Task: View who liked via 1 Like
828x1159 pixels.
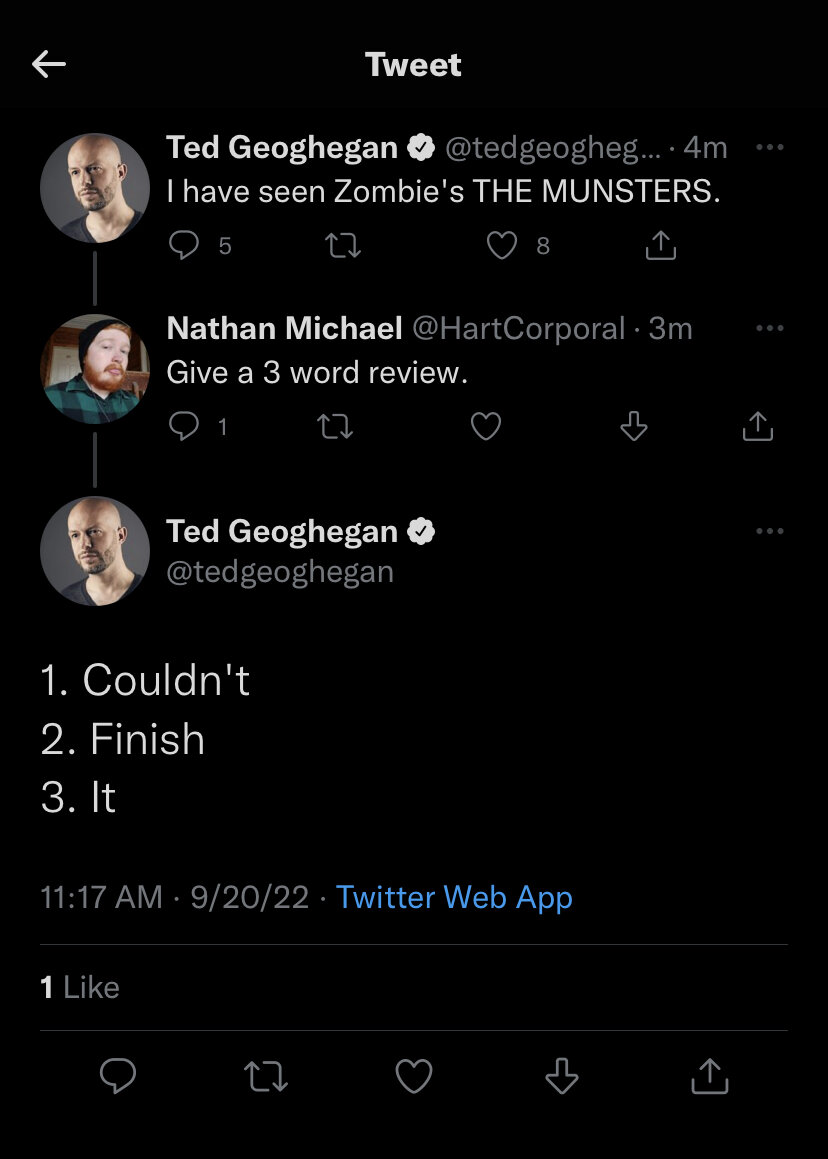Action: (80, 987)
